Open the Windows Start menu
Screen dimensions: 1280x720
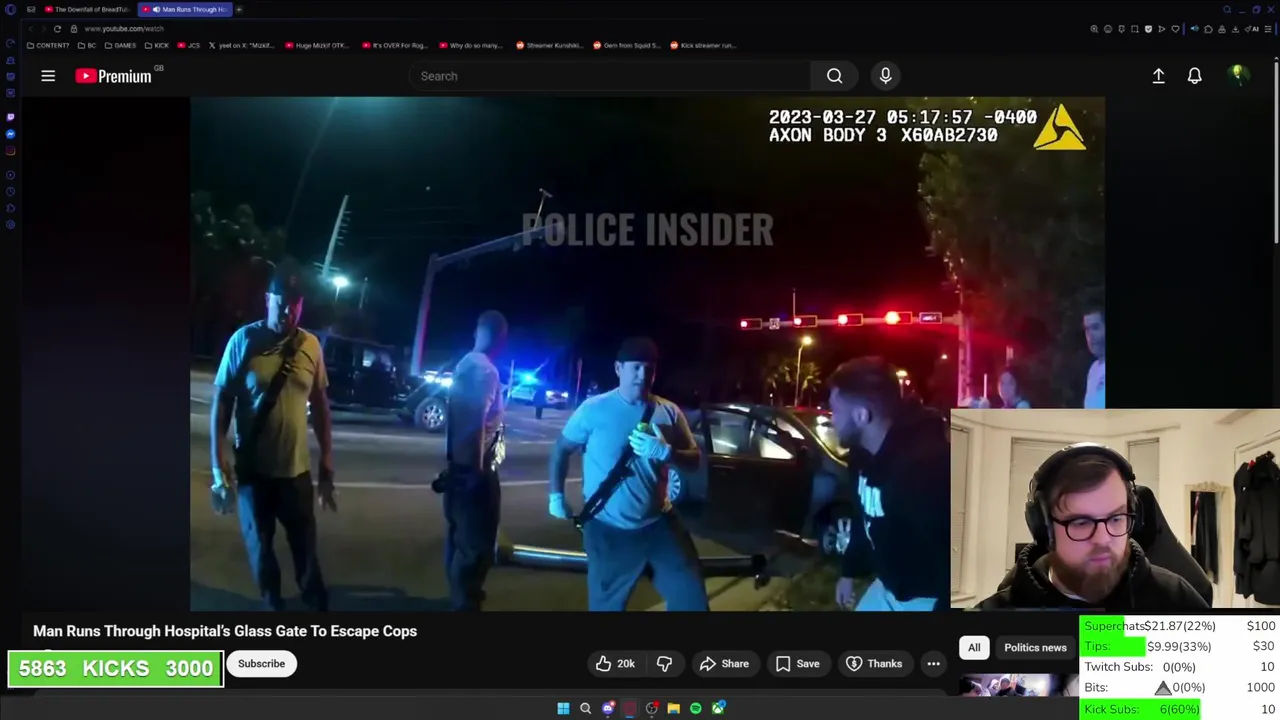(x=563, y=709)
